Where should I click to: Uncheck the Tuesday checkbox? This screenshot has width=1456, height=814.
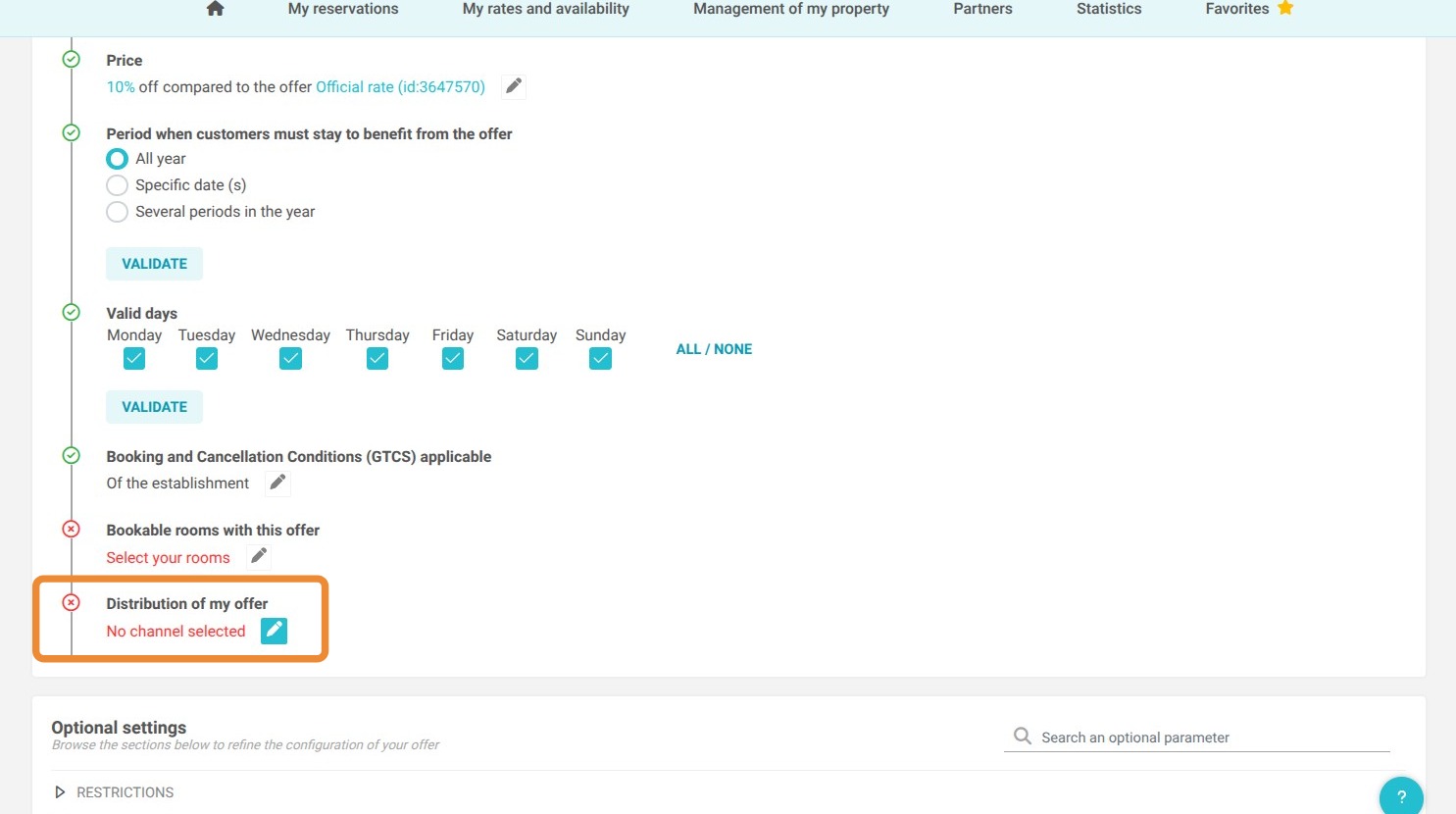tap(207, 359)
